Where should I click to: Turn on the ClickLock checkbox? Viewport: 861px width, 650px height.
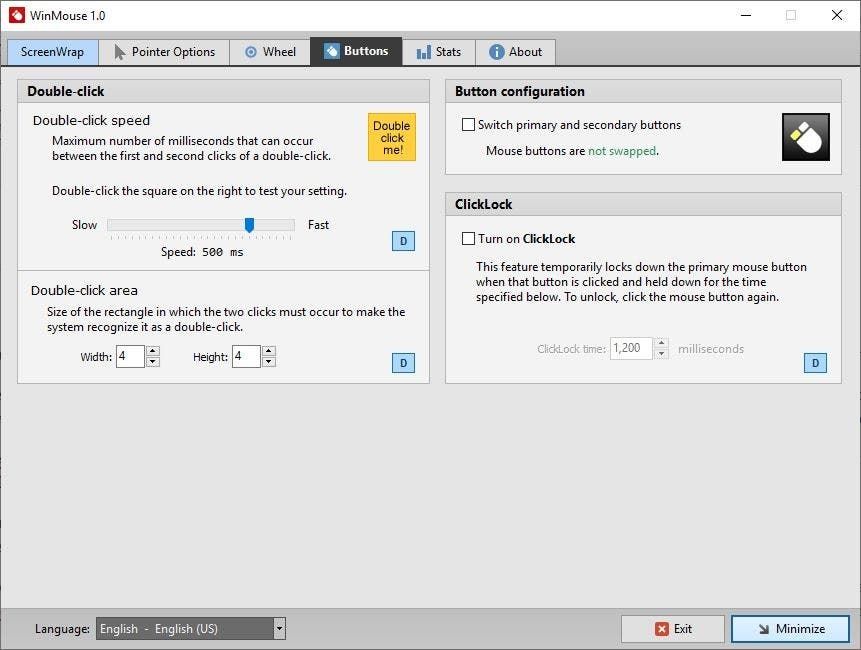coord(468,238)
